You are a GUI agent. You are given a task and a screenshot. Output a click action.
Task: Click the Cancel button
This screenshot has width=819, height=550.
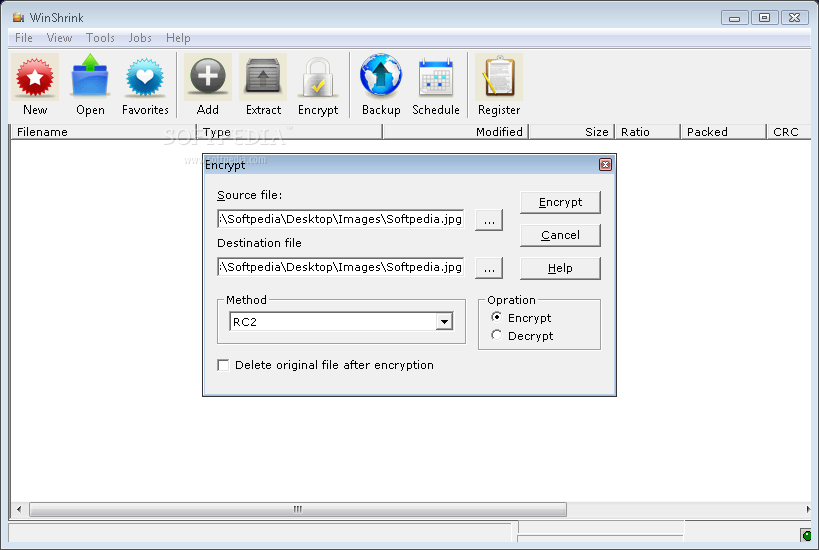click(560, 235)
